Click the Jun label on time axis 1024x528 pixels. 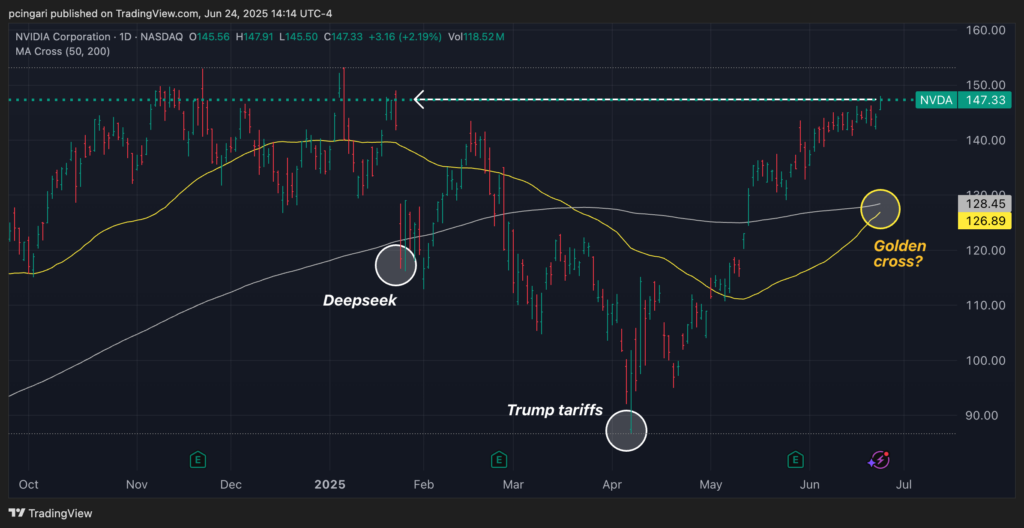pos(809,485)
